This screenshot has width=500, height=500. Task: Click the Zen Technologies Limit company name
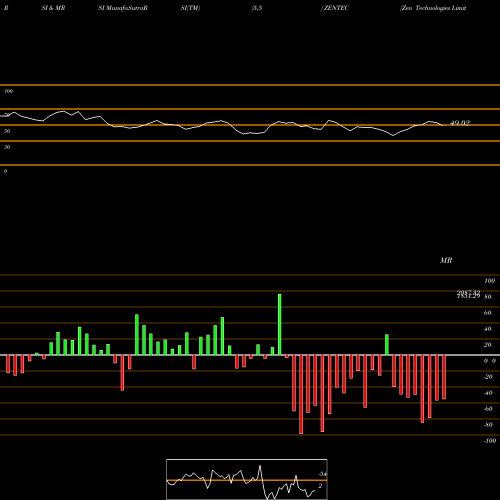point(433,8)
